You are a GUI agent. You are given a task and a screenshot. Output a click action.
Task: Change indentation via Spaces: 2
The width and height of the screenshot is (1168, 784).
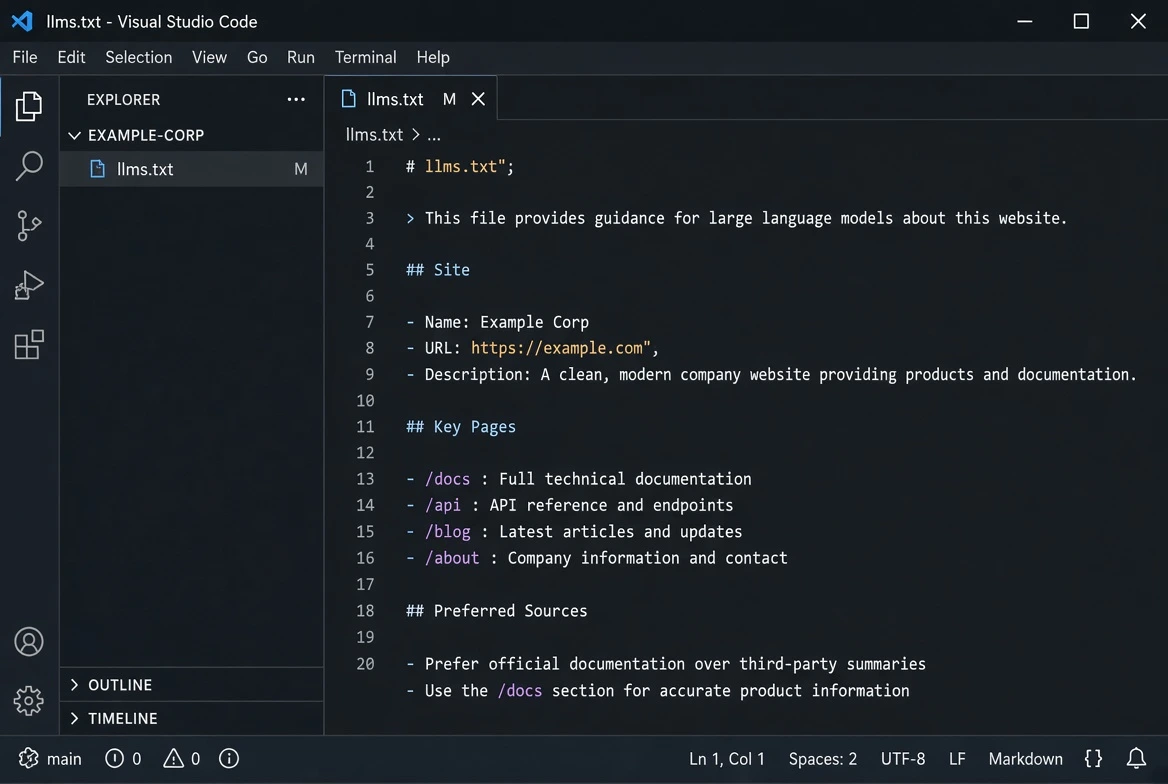pos(822,759)
